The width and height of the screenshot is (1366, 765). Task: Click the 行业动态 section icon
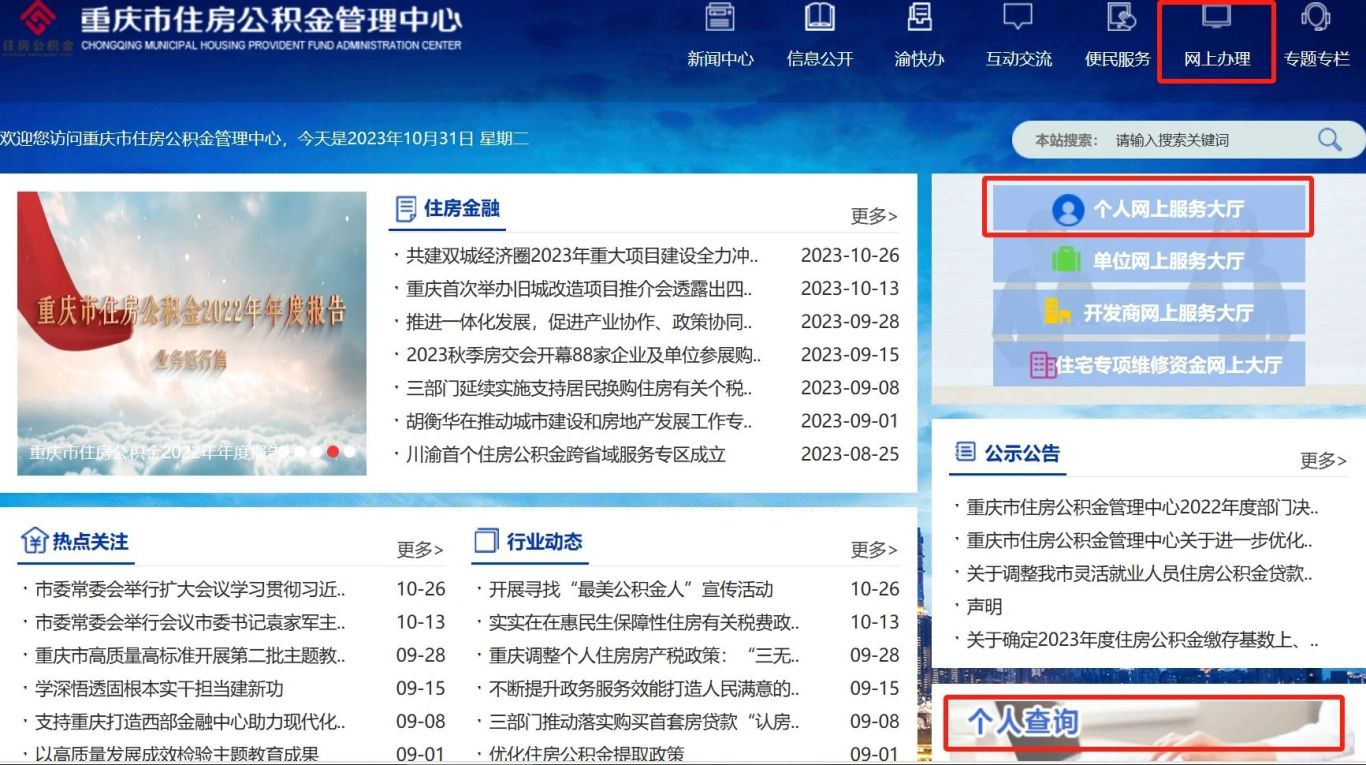tap(486, 541)
